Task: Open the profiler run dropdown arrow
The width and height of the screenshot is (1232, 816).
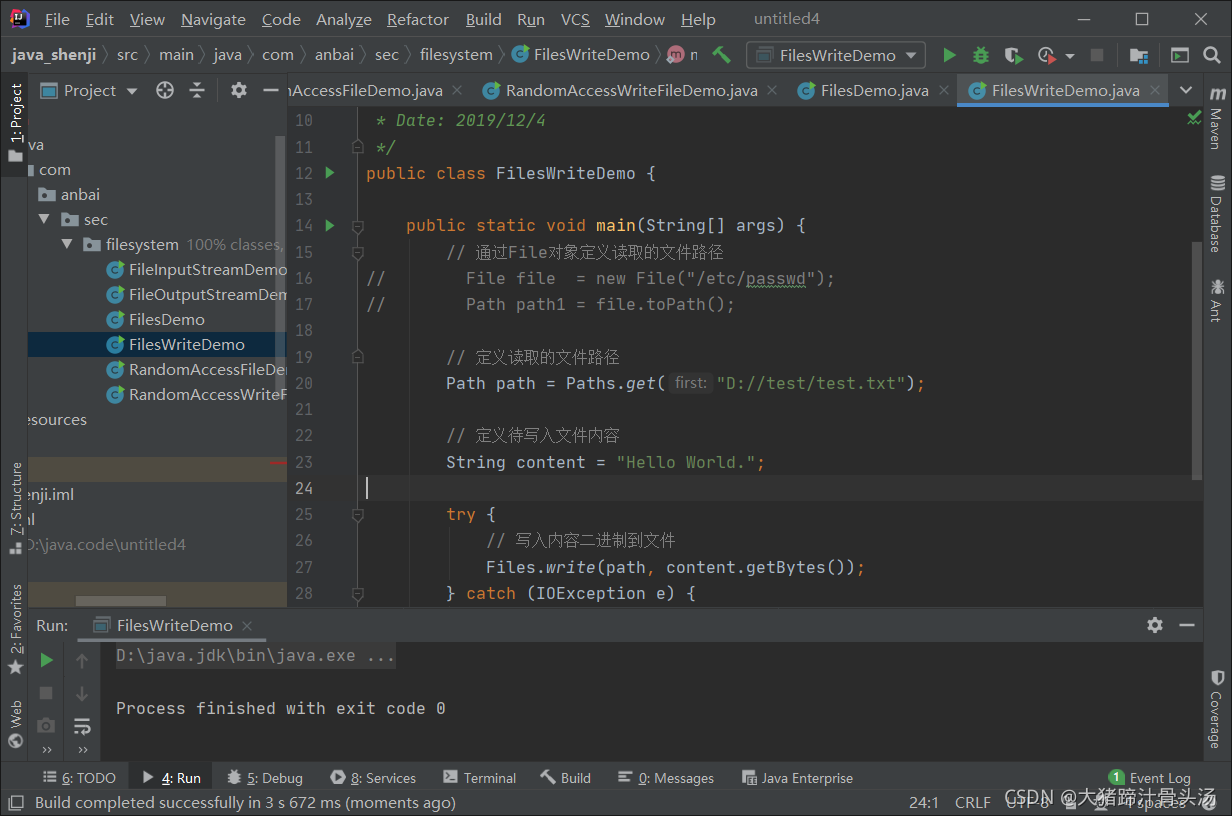Action: (x=1070, y=56)
